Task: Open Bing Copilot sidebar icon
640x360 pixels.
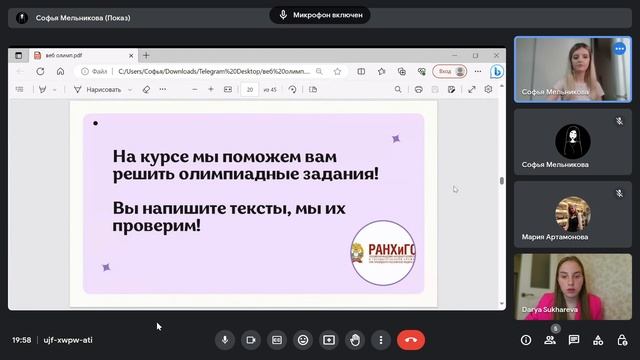Action: coord(497,71)
